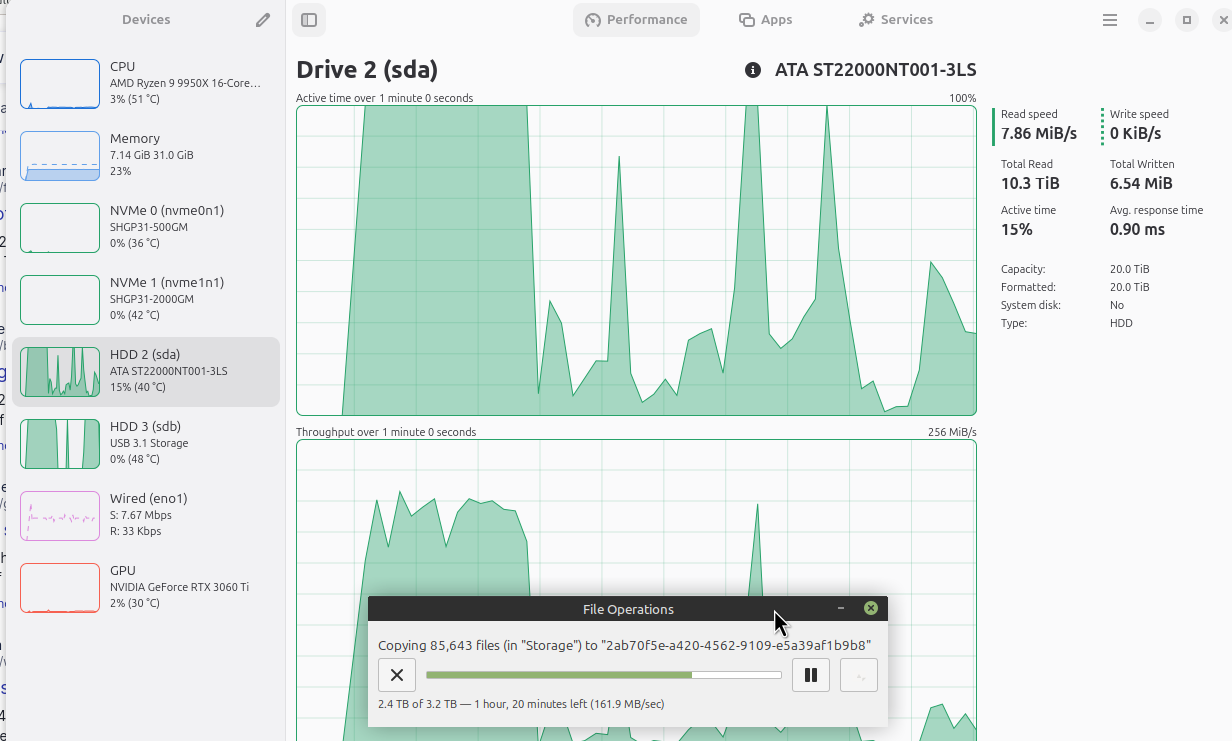
Task: Click the disabled button next to pause
Action: pyautogui.click(x=859, y=675)
